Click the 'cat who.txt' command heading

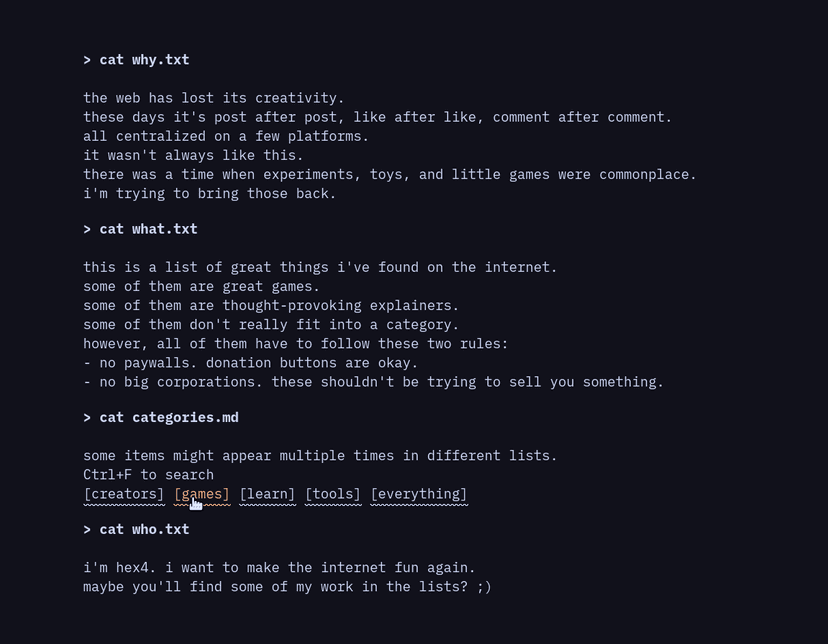137,530
